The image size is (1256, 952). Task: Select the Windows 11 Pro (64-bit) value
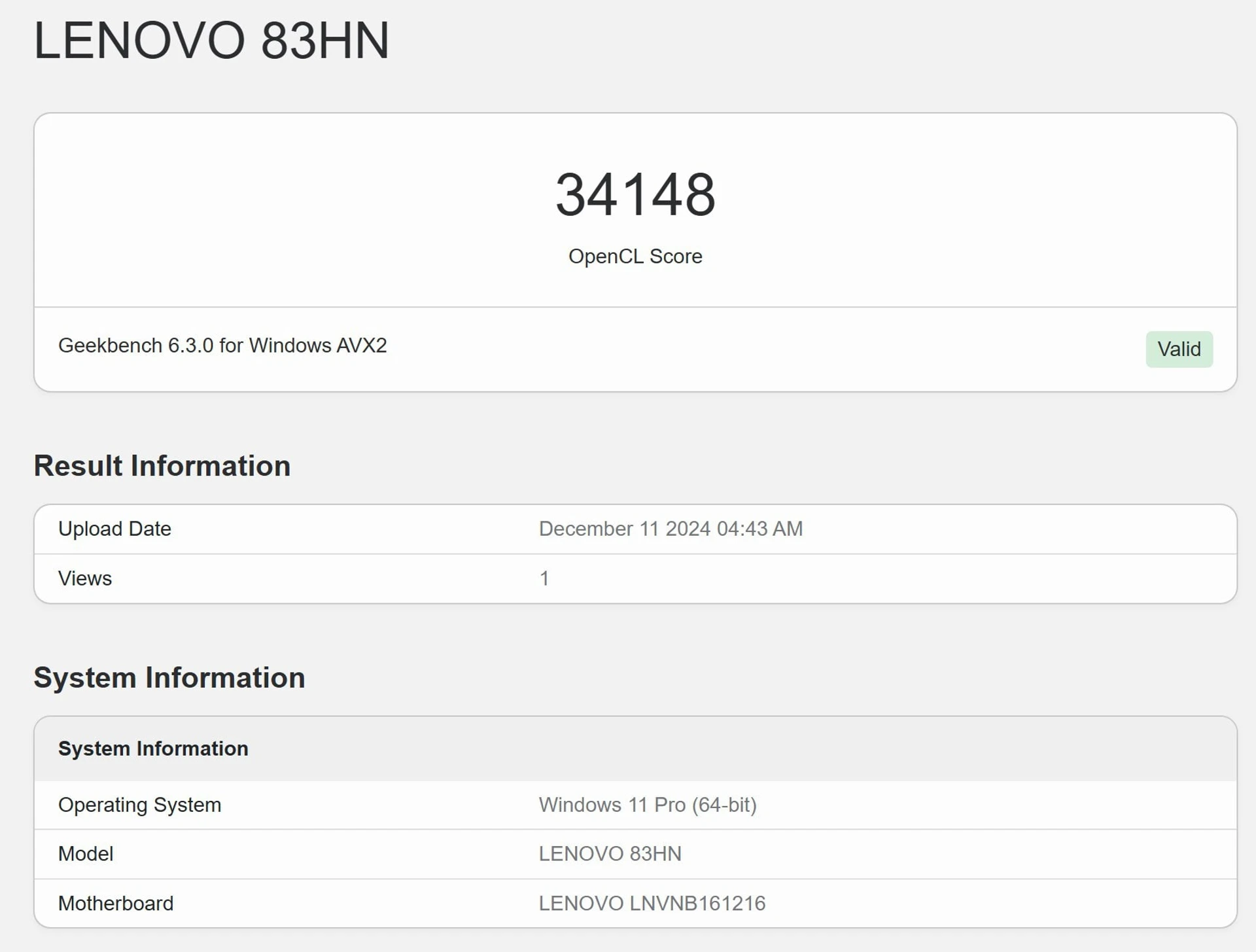(x=648, y=805)
